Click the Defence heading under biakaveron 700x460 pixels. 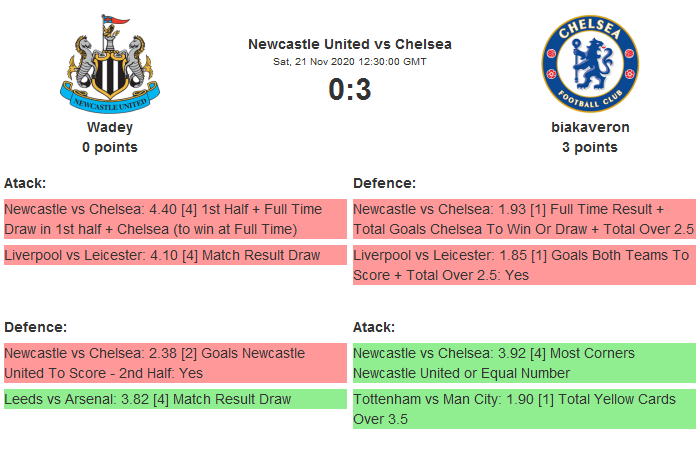[384, 183]
